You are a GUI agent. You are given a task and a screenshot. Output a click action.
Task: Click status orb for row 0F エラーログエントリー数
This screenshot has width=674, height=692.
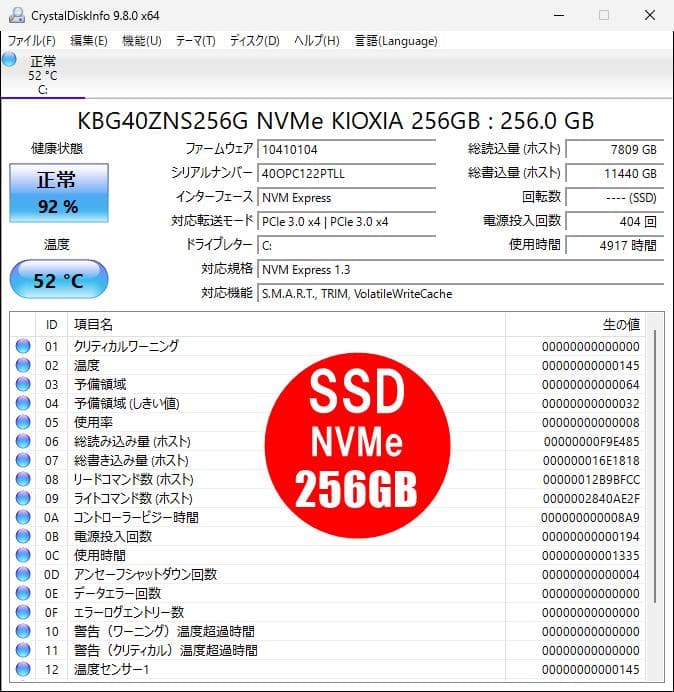click(x=23, y=612)
